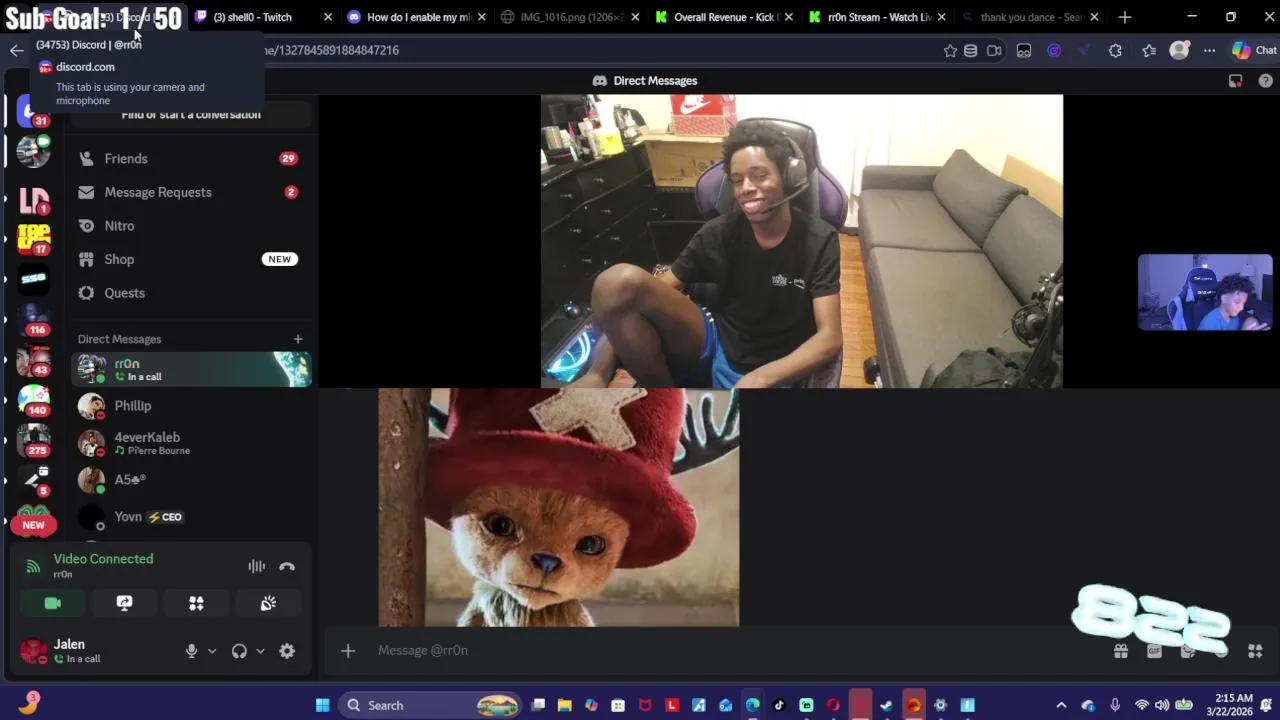The image size is (1280, 720).
Task: Open the Activities launcher in the call panel
Action: pos(196,603)
